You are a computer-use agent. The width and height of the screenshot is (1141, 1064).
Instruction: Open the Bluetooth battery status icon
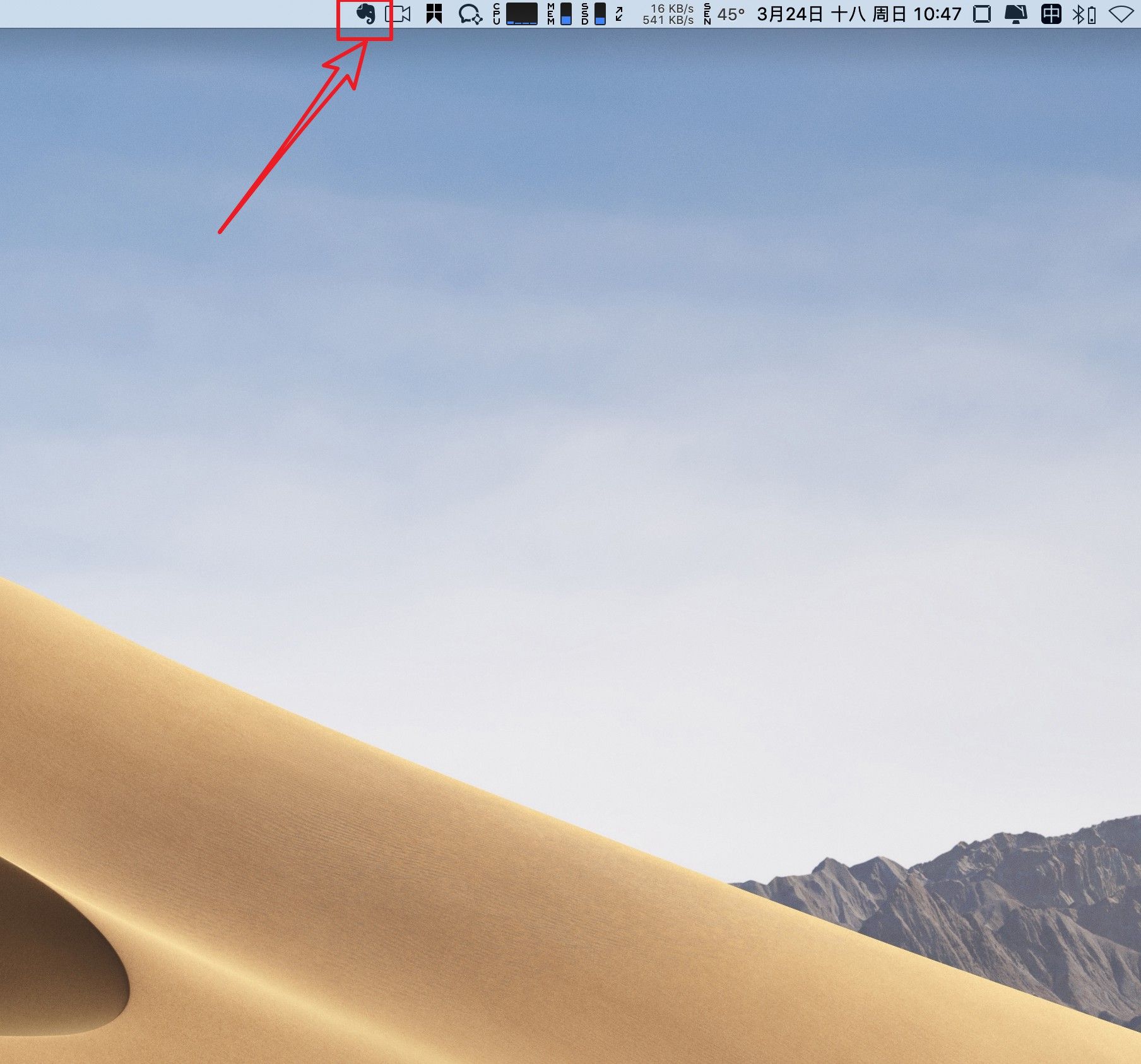tap(1084, 14)
